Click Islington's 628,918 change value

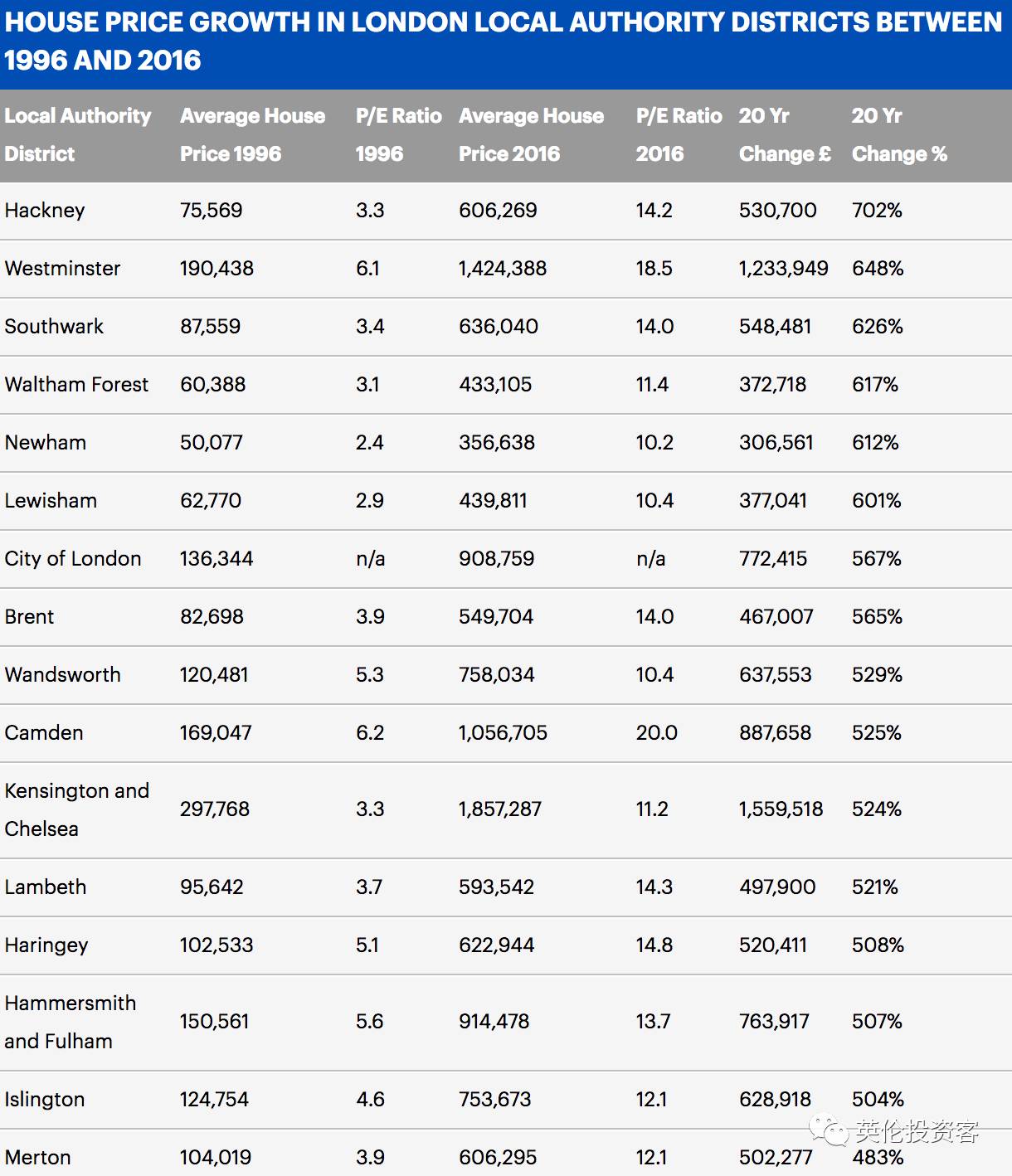pyautogui.click(x=775, y=1100)
